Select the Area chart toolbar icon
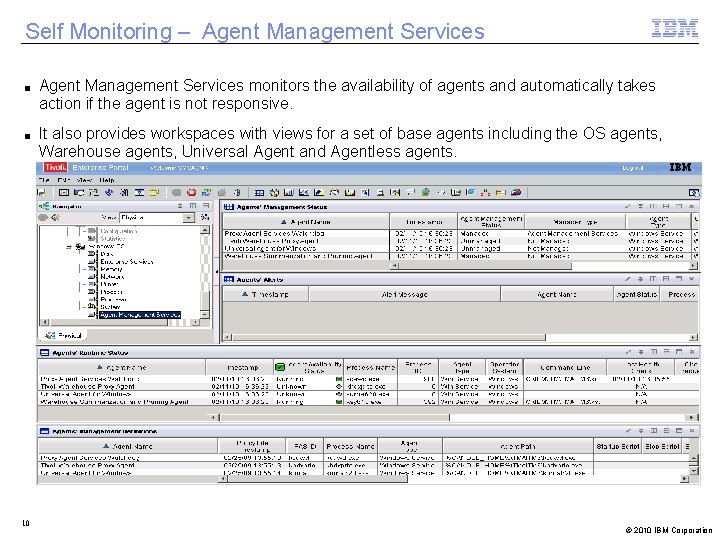Viewport: 720px width, 540px height. 319,192
